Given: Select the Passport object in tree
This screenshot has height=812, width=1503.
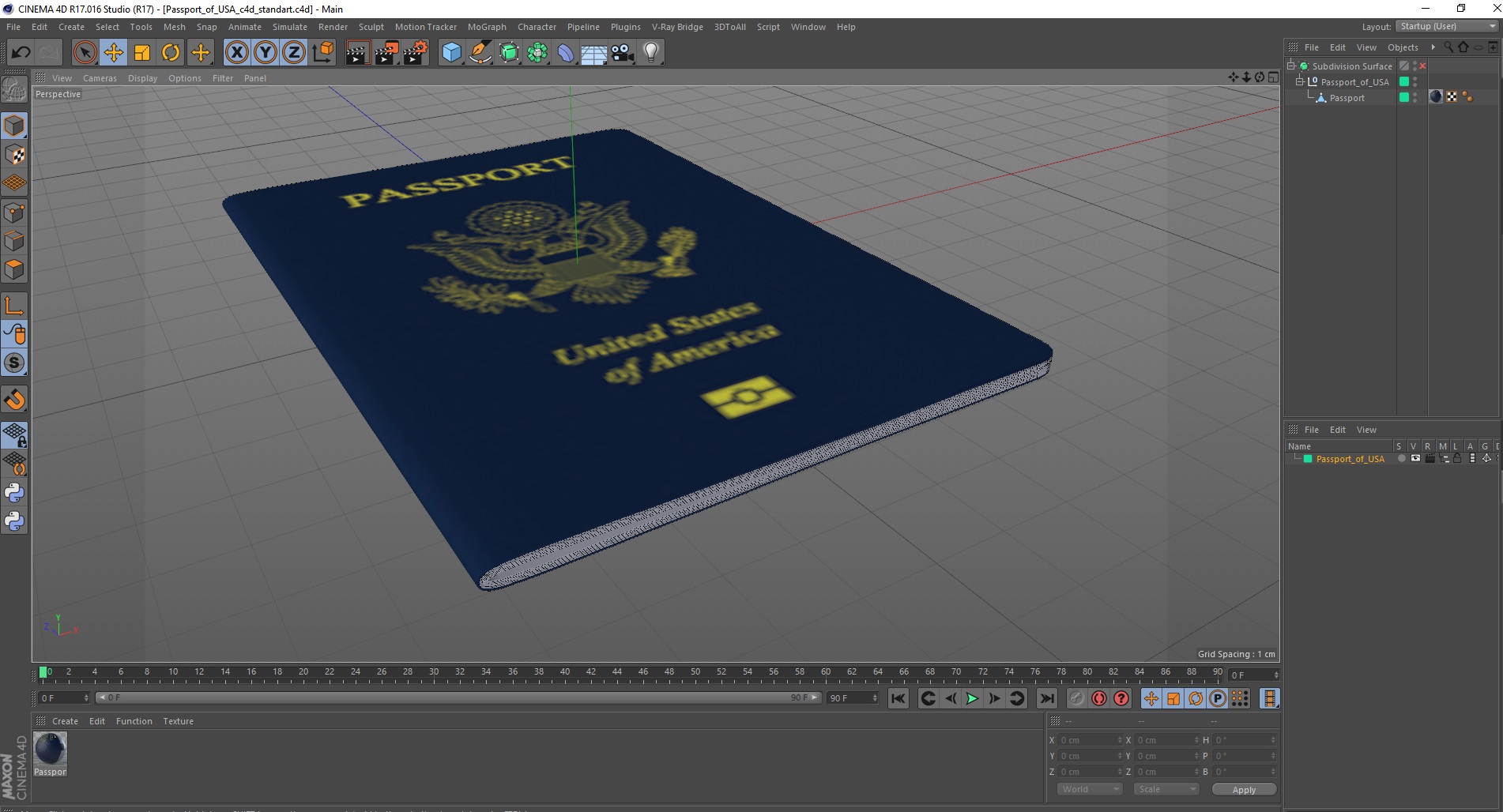Looking at the screenshot, I should 1347,98.
